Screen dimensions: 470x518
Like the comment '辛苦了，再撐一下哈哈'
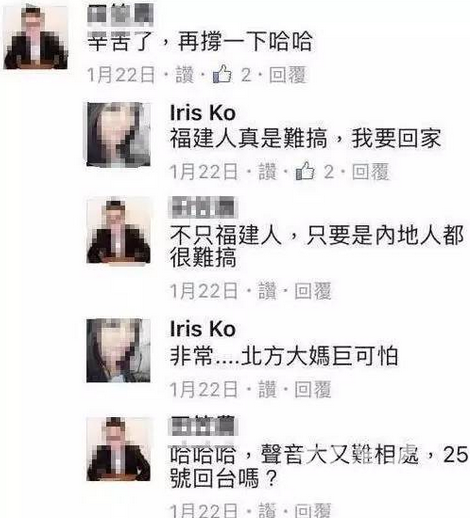click(184, 75)
